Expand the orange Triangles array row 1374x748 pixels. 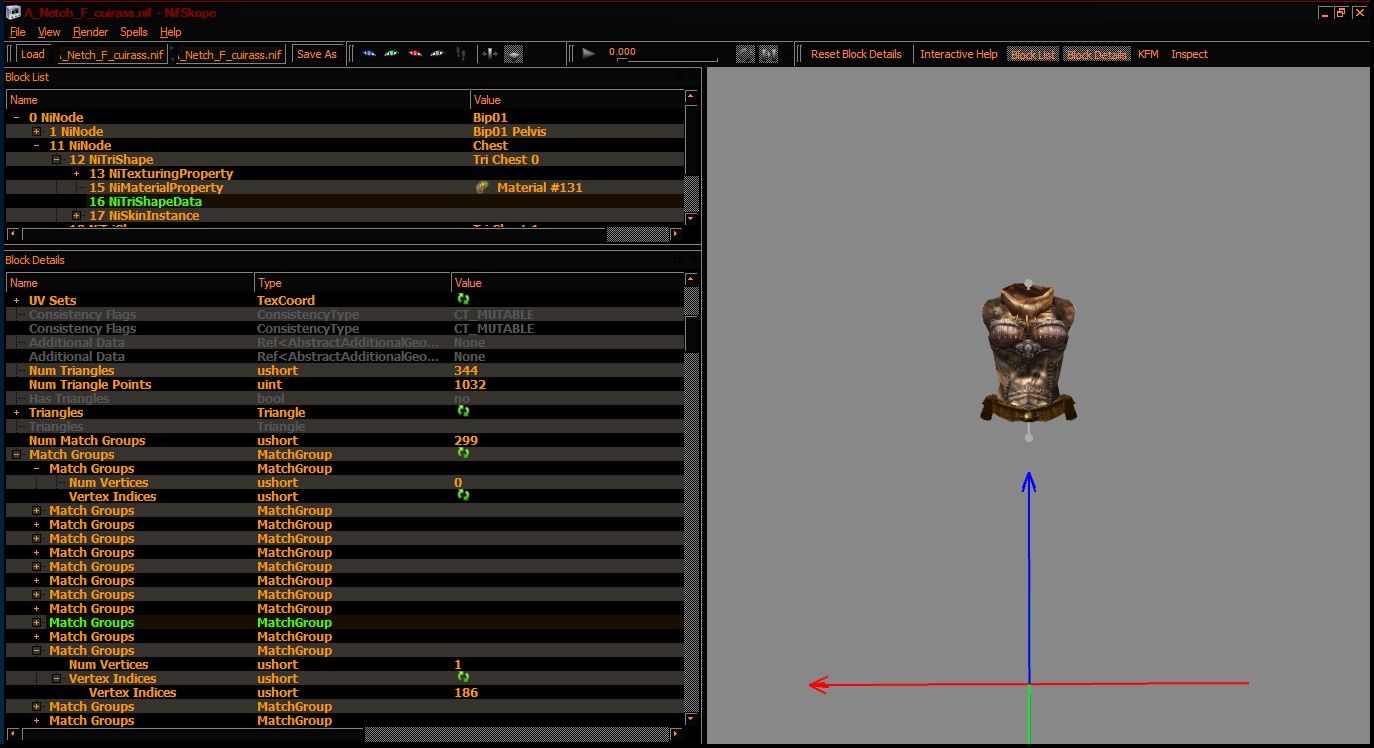coord(17,413)
